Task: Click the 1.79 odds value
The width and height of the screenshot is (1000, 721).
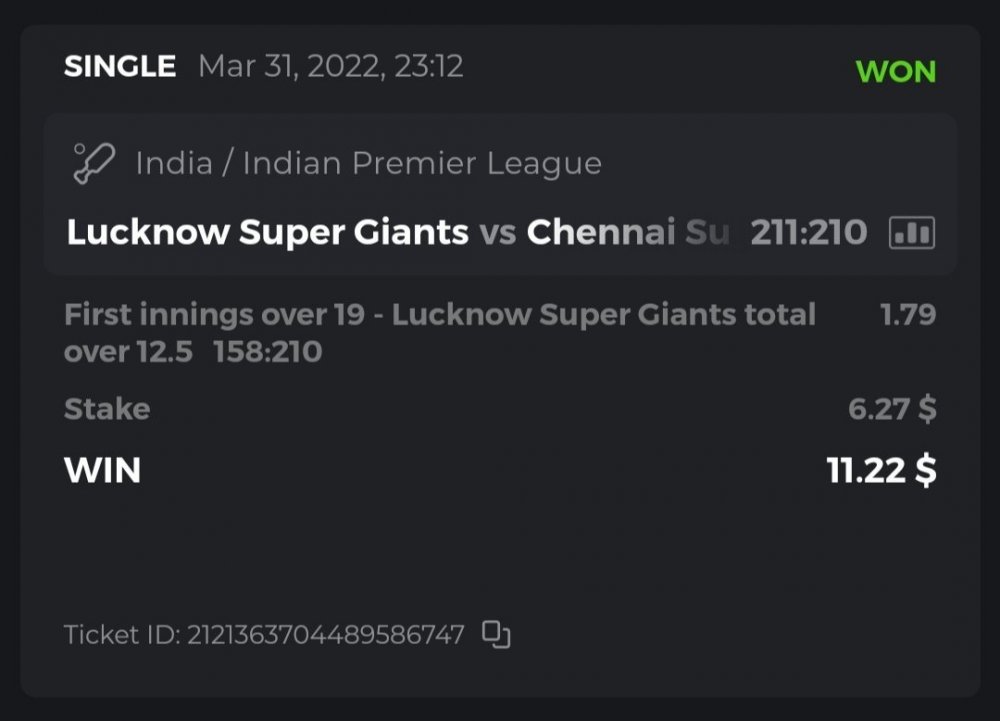Action: point(907,315)
